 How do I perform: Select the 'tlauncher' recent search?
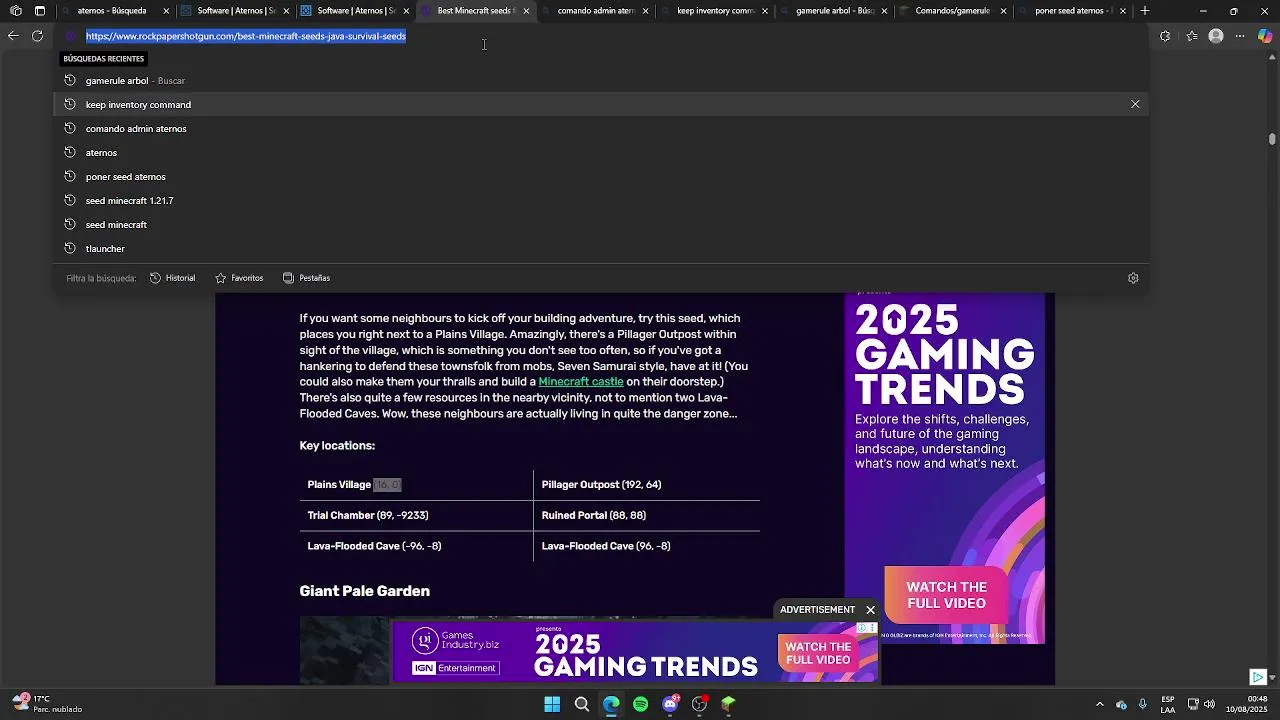click(x=600, y=248)
